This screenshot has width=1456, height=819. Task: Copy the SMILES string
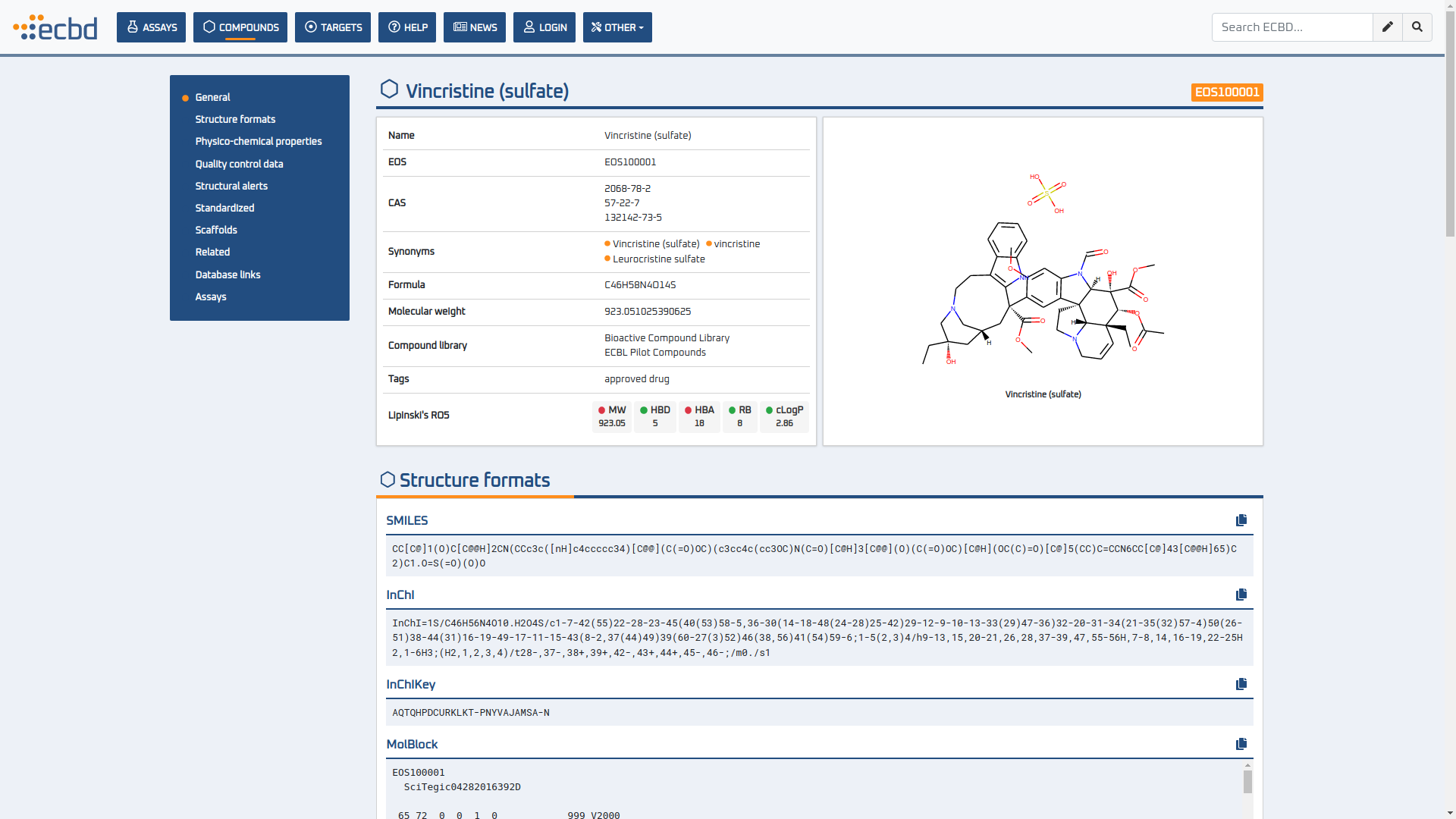(1241, 520)
